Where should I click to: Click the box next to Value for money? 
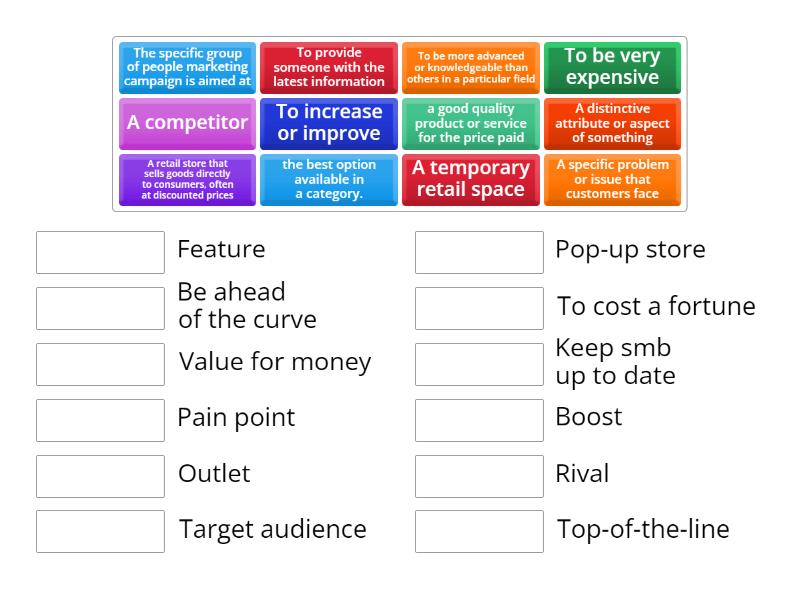pyautogui.click(x=100, y=364)
